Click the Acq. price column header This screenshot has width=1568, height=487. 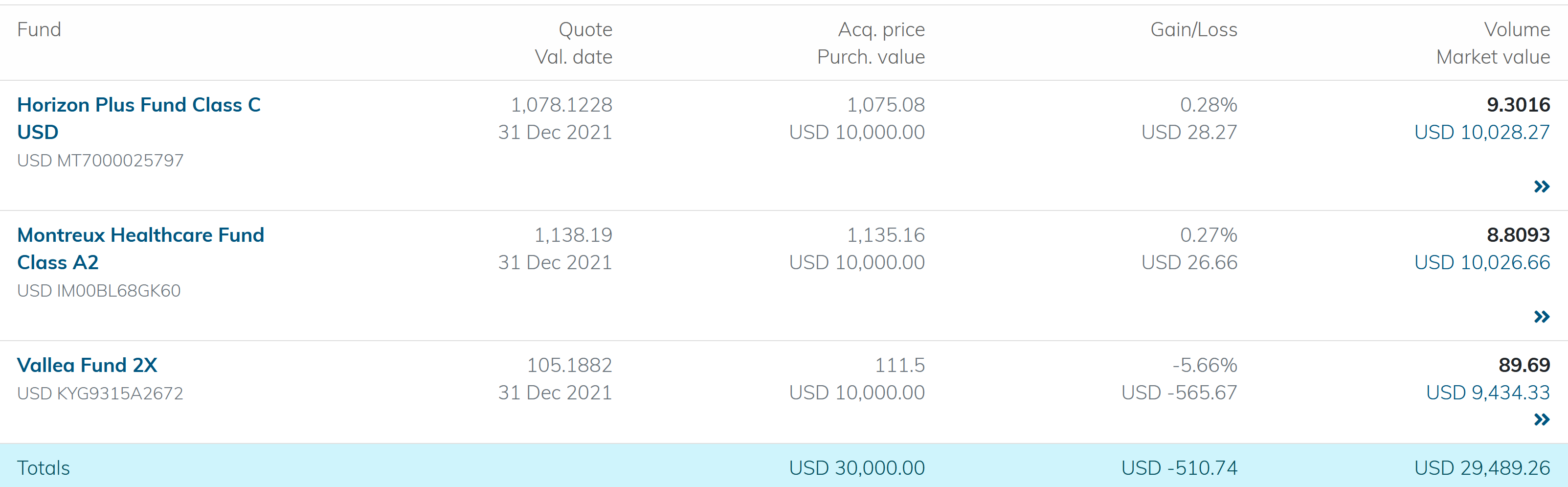pos(881,29)
